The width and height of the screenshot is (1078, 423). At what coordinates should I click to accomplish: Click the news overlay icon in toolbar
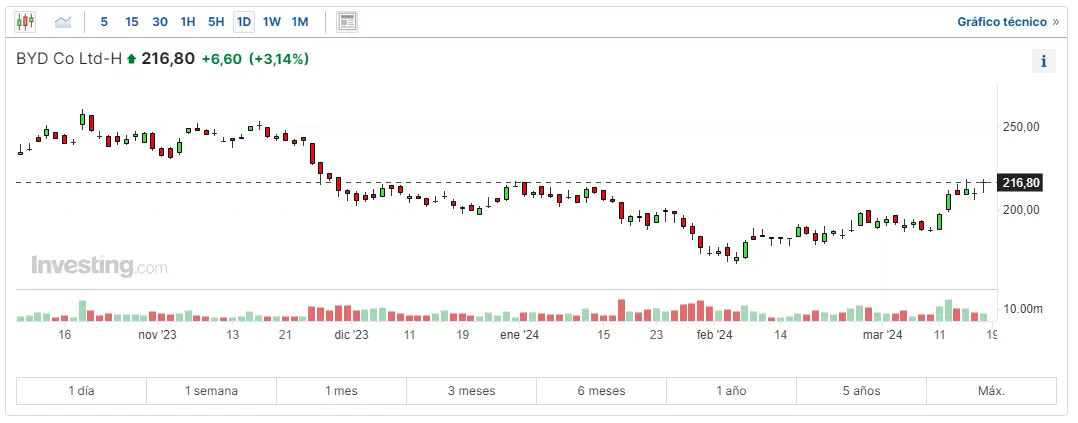pyautogui.click(x=347, y=21)
